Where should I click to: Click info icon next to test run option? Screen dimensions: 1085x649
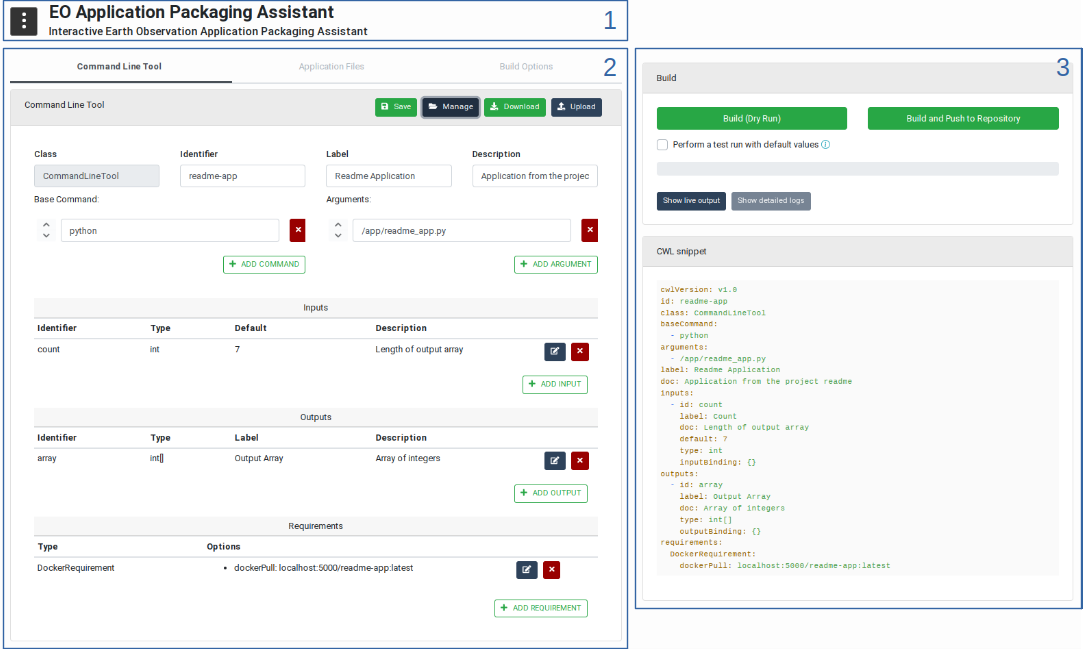(826, 145)
